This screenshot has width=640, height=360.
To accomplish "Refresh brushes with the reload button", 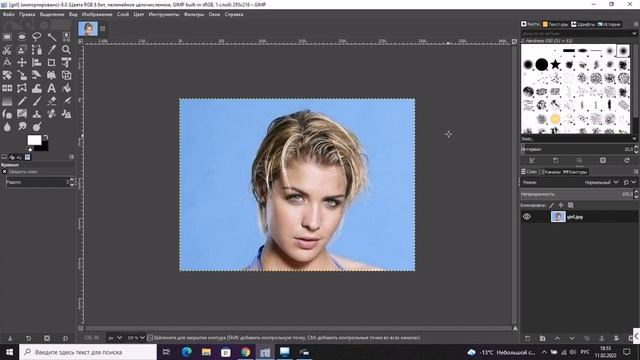I will click(627, 160).
